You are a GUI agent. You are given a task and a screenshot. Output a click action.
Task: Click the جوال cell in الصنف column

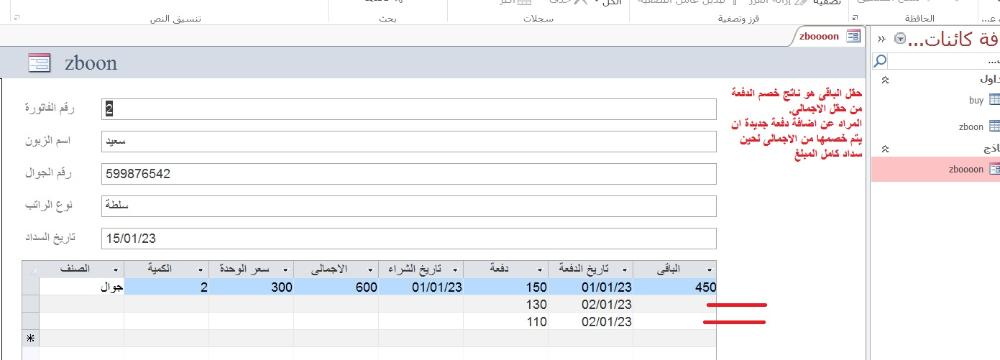click(x=82, y=287)
